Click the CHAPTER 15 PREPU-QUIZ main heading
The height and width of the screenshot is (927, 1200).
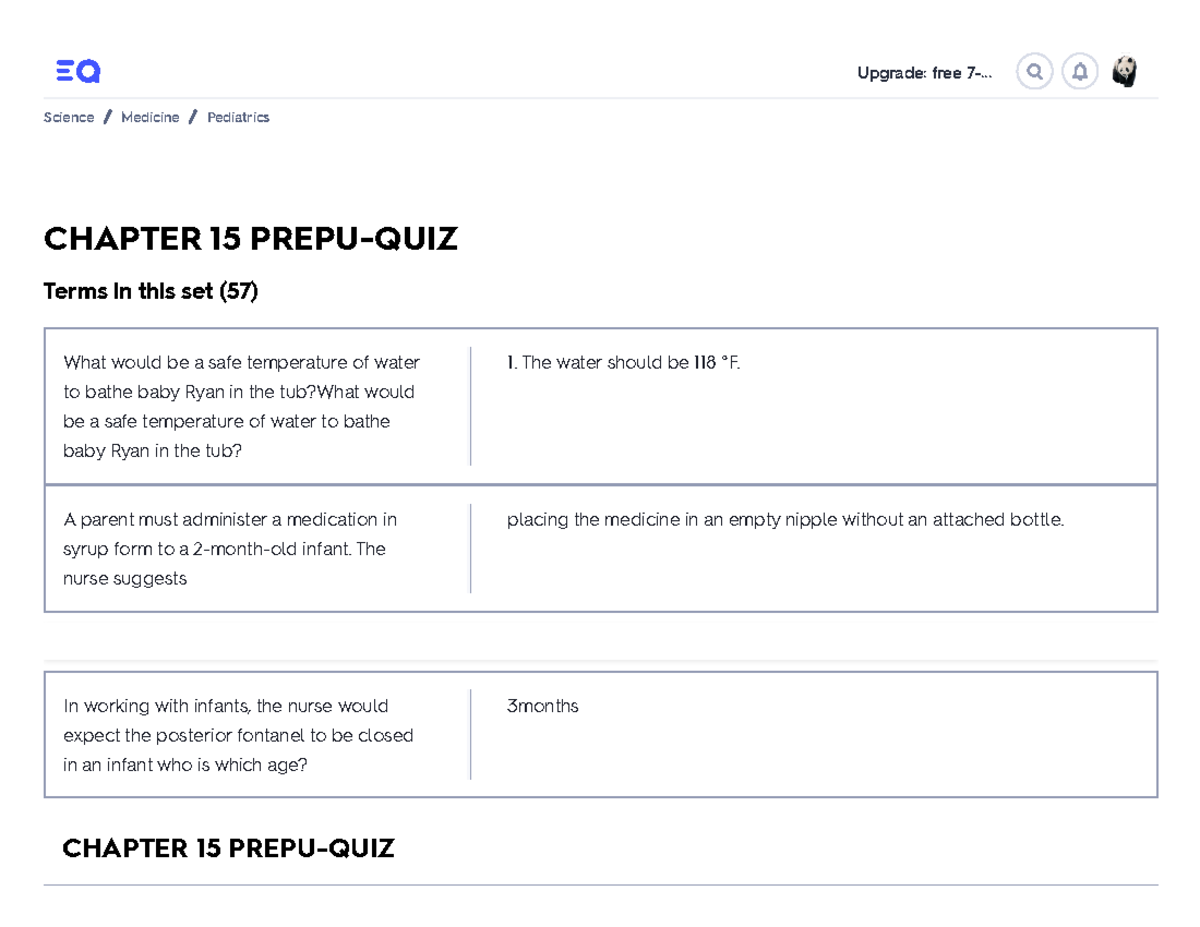[x=250, y=239]
